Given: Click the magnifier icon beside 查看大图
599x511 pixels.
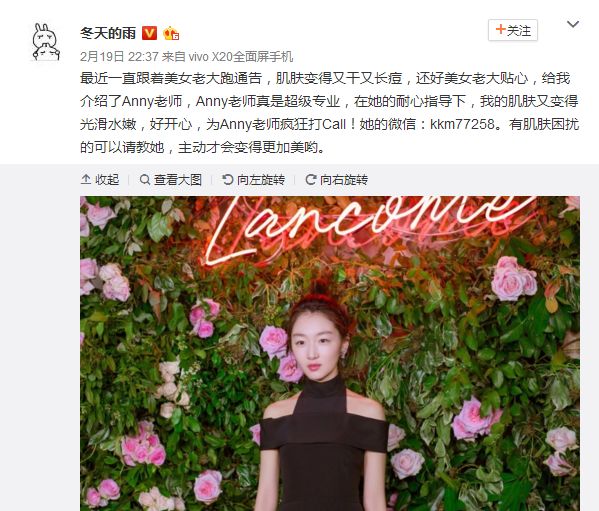Looking at the screenshot, I should (145, 179).
